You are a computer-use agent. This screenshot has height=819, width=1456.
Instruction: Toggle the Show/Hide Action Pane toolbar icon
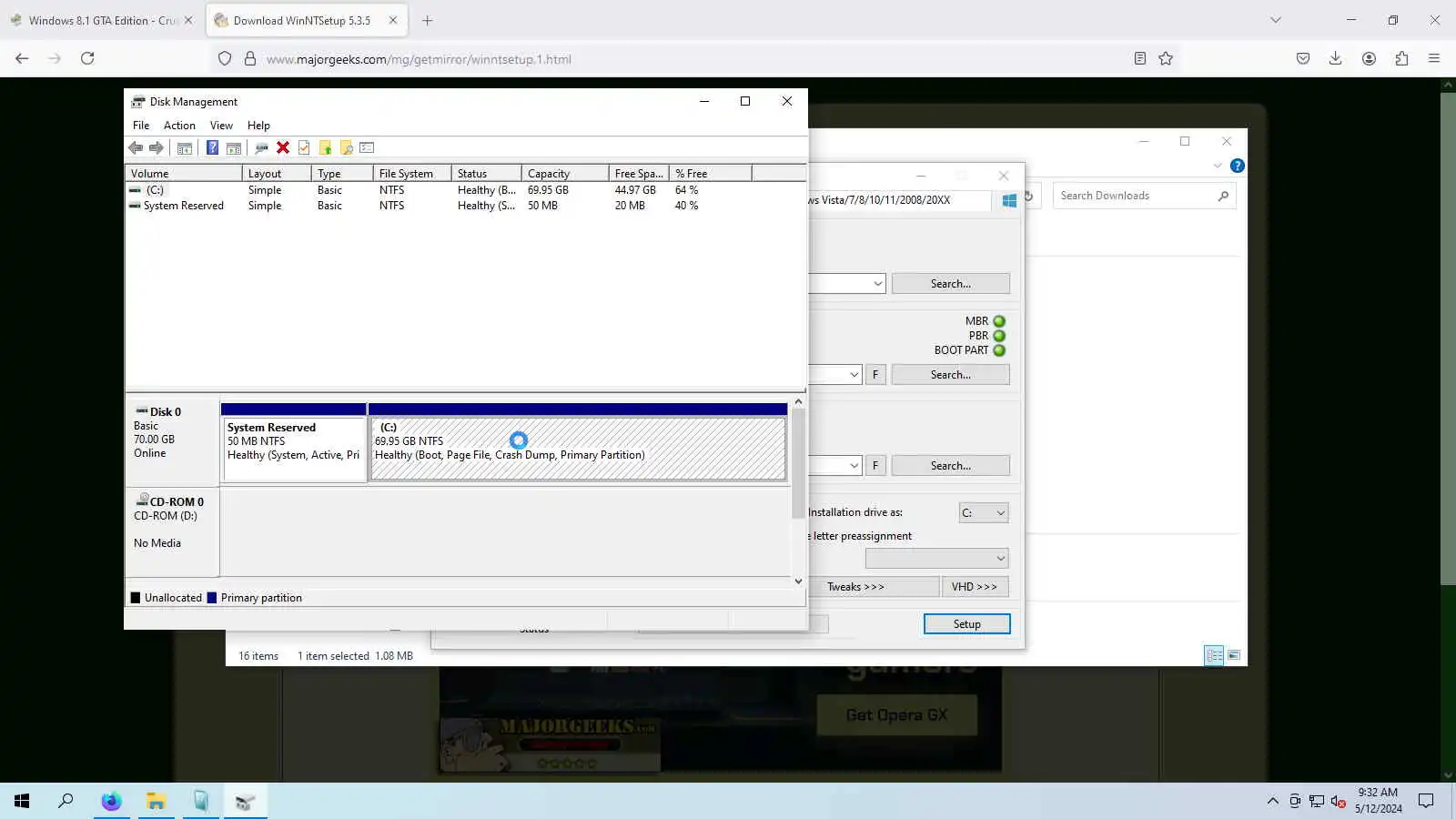pyautogui.click(x=234, y=147)
